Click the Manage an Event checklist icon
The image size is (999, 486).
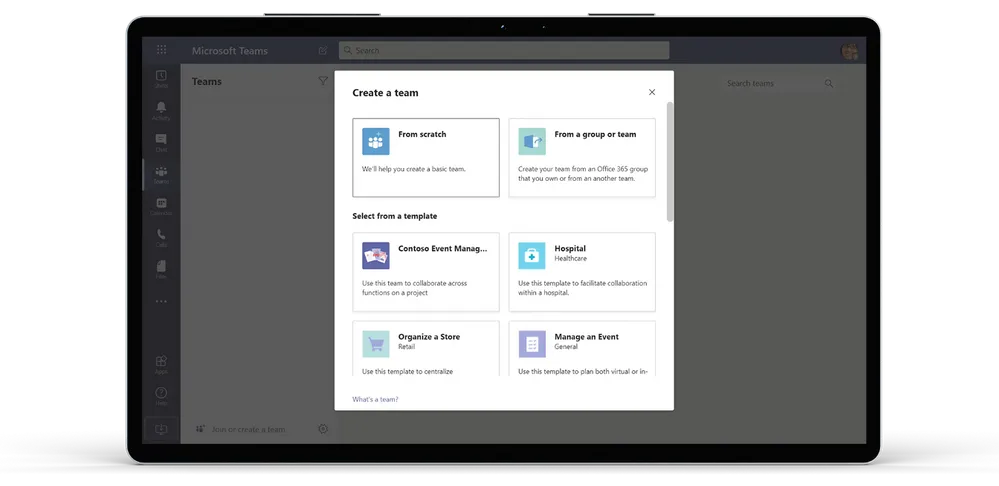tap(532, 344)
